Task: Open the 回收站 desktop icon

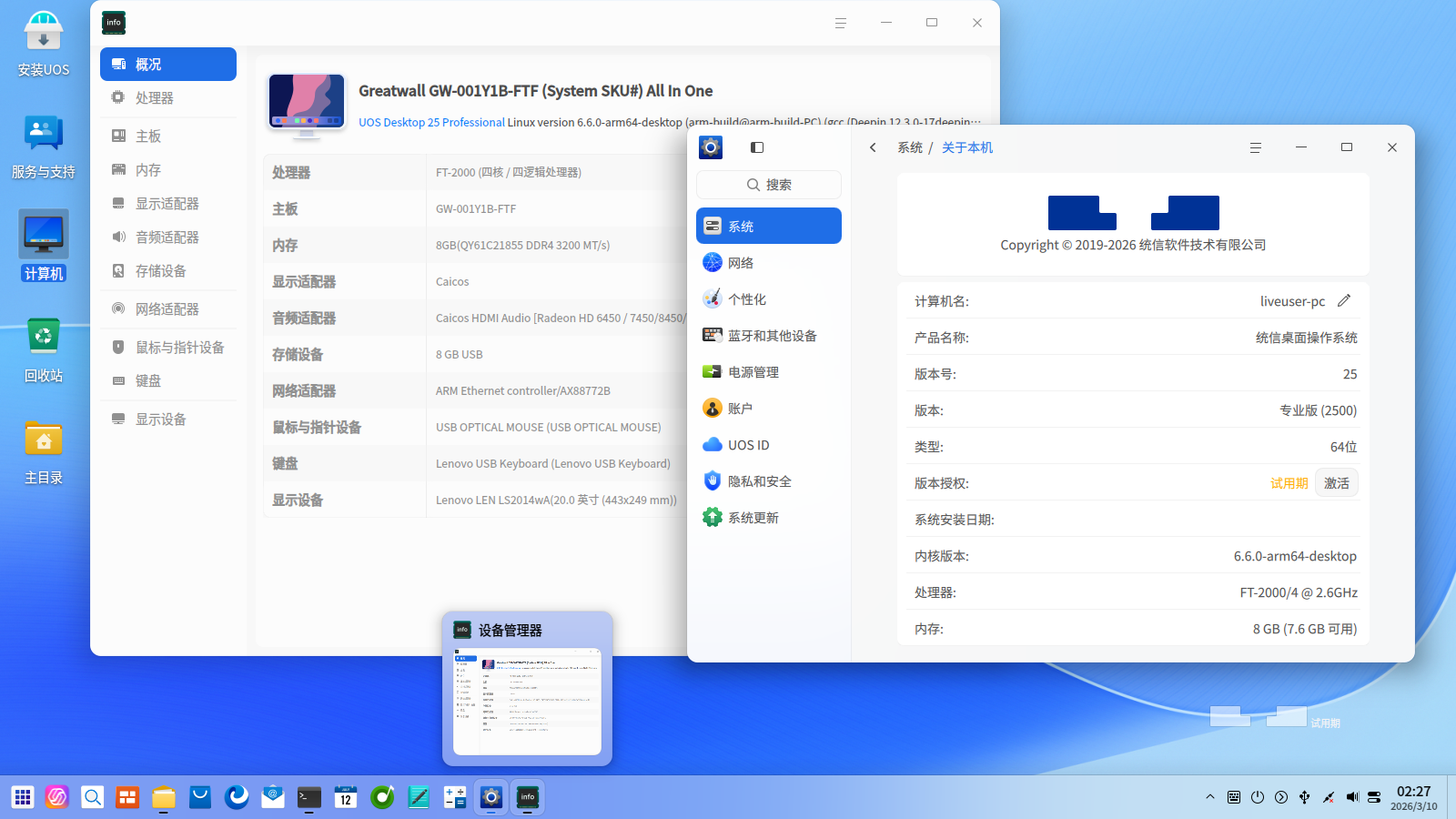Action: click(44, 349)
